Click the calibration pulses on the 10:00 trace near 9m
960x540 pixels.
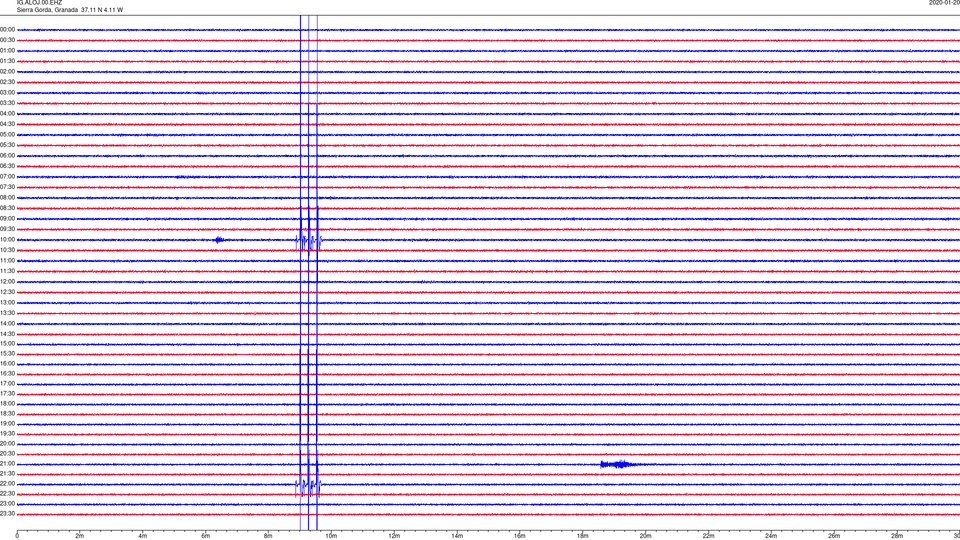pyautogui.click(x=309, y=242)
